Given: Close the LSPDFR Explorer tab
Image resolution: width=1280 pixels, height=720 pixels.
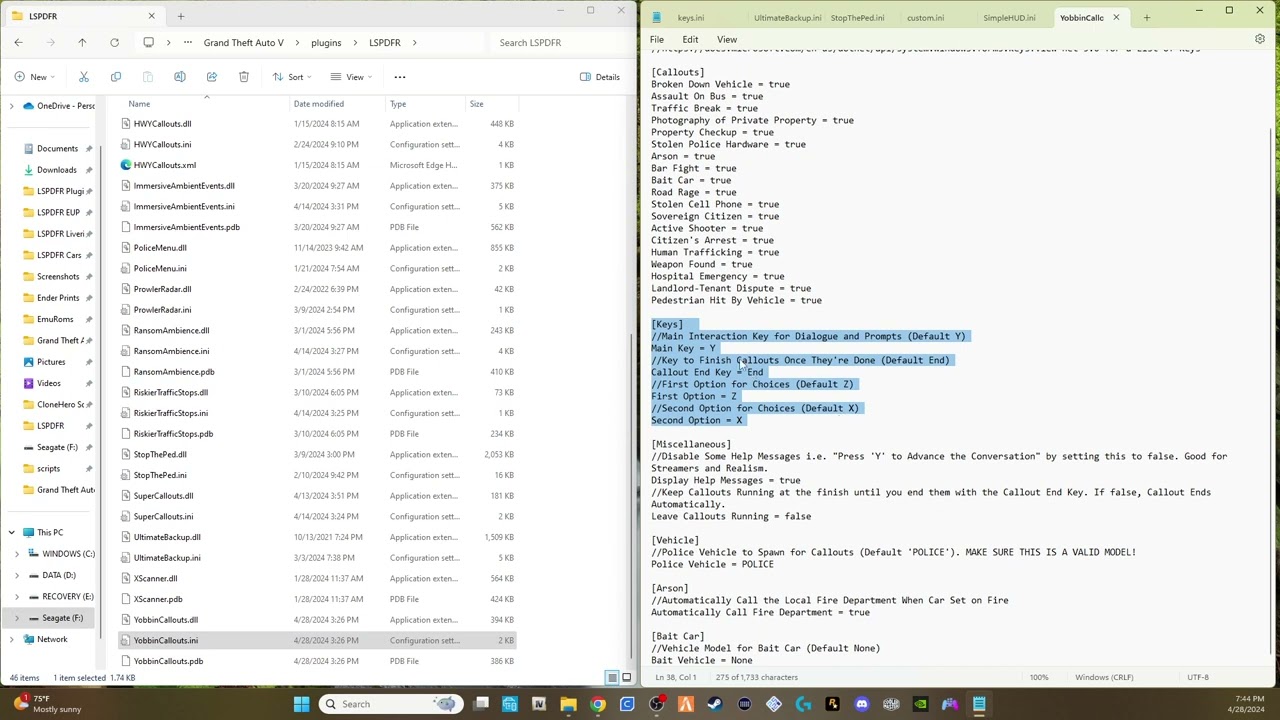Looking at the screenshot, I should 151,16.
